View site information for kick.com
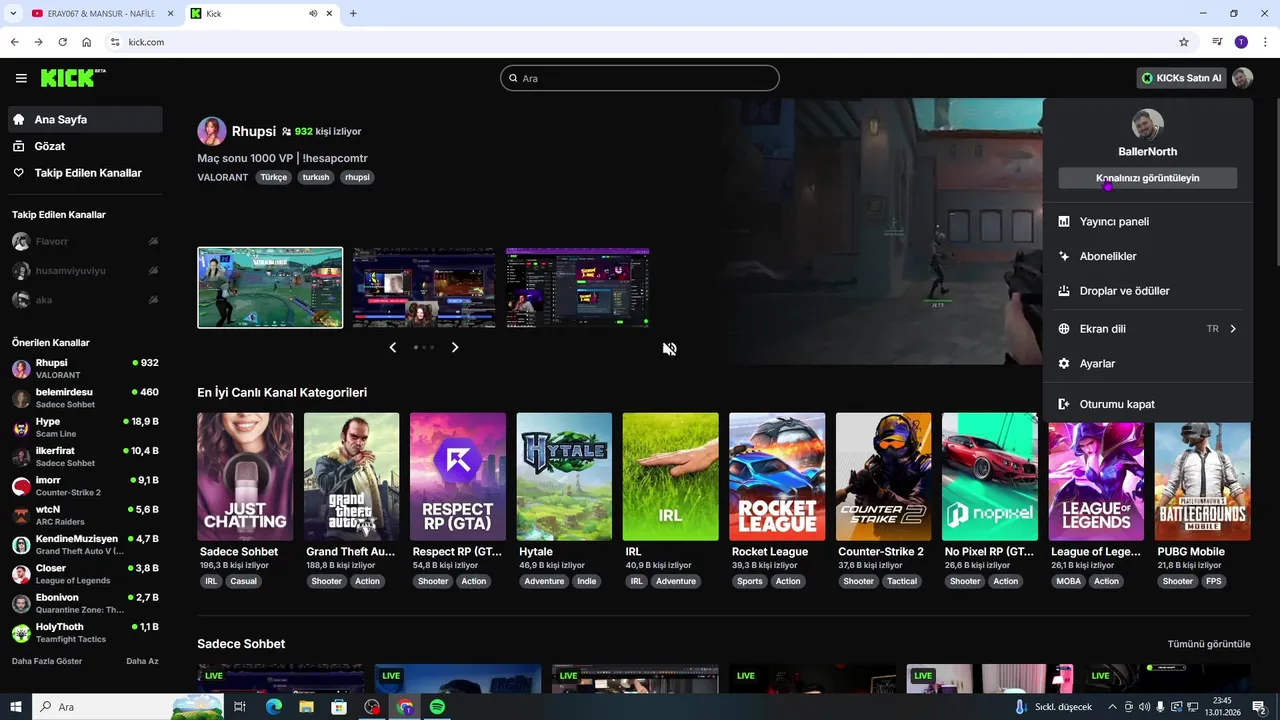 click(x=115, y=42)
